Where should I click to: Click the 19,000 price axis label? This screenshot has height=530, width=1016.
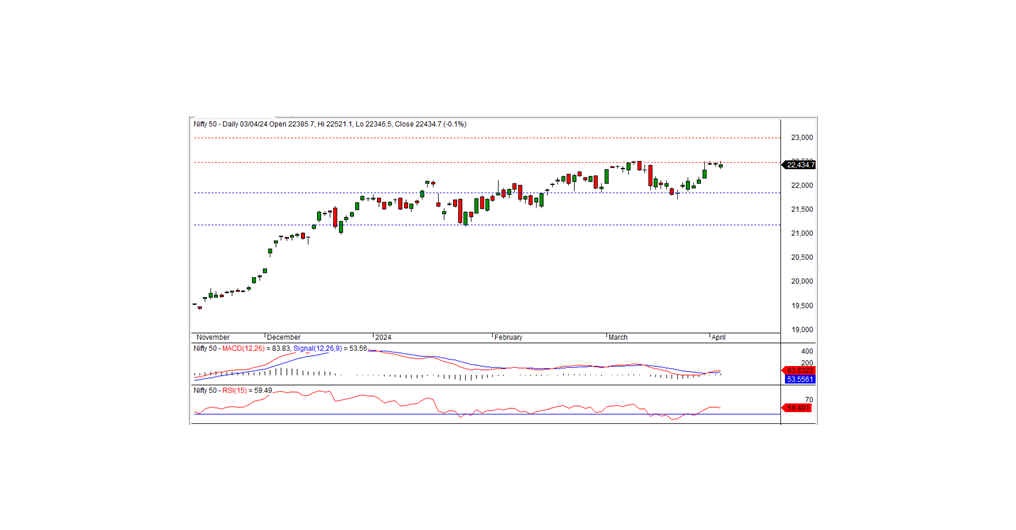(x=802, y=330)
